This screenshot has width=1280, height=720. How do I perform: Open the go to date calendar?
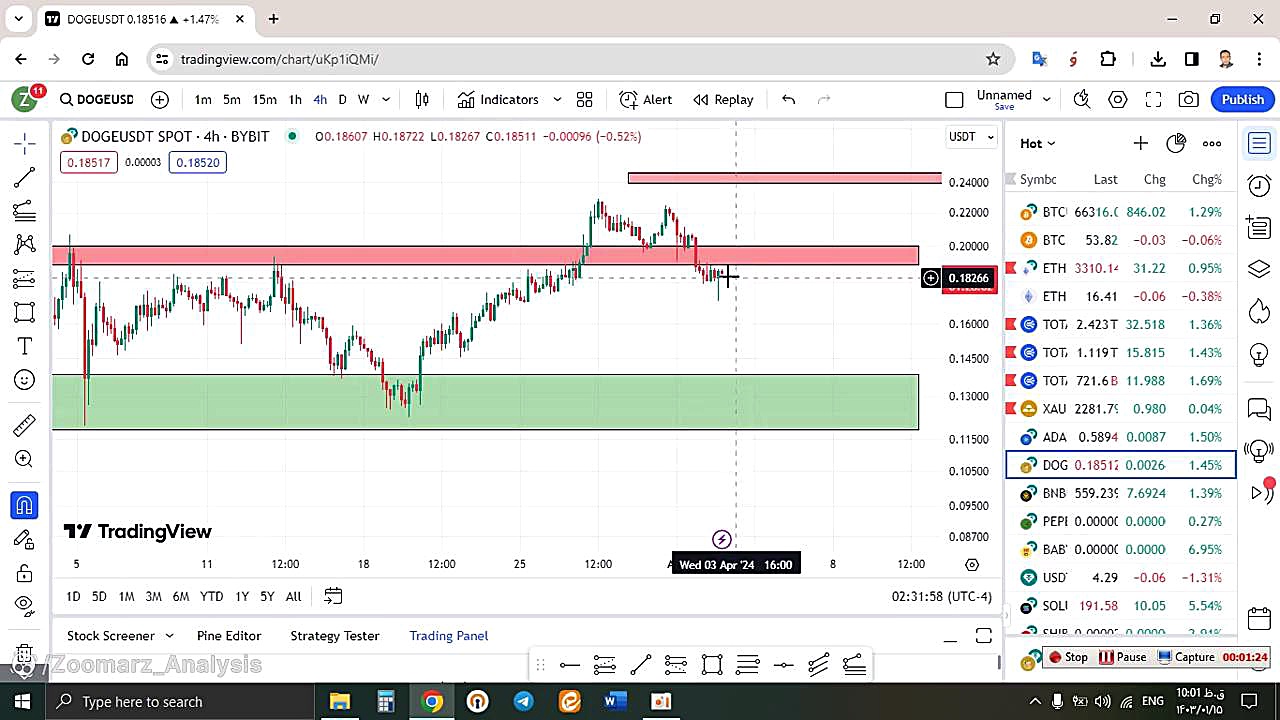click(333, 596)
